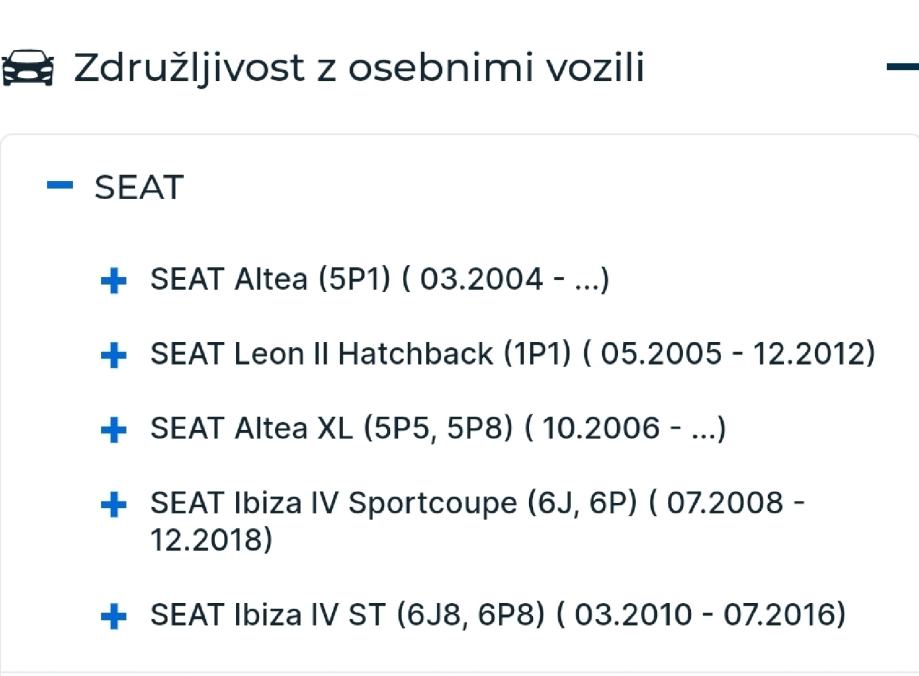
Task: Expand SEAT Leon II Hatchback plus icon
Action: 114,355
